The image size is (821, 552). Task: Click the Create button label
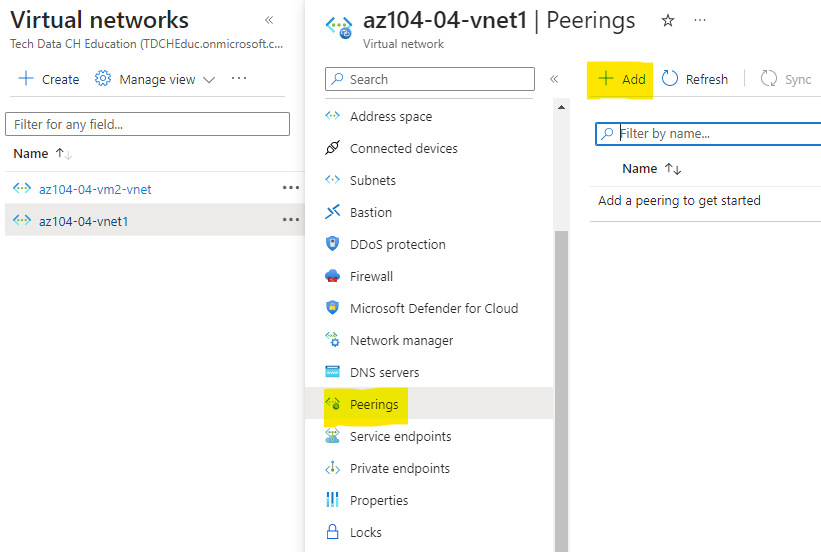click(x=61, y=79)
